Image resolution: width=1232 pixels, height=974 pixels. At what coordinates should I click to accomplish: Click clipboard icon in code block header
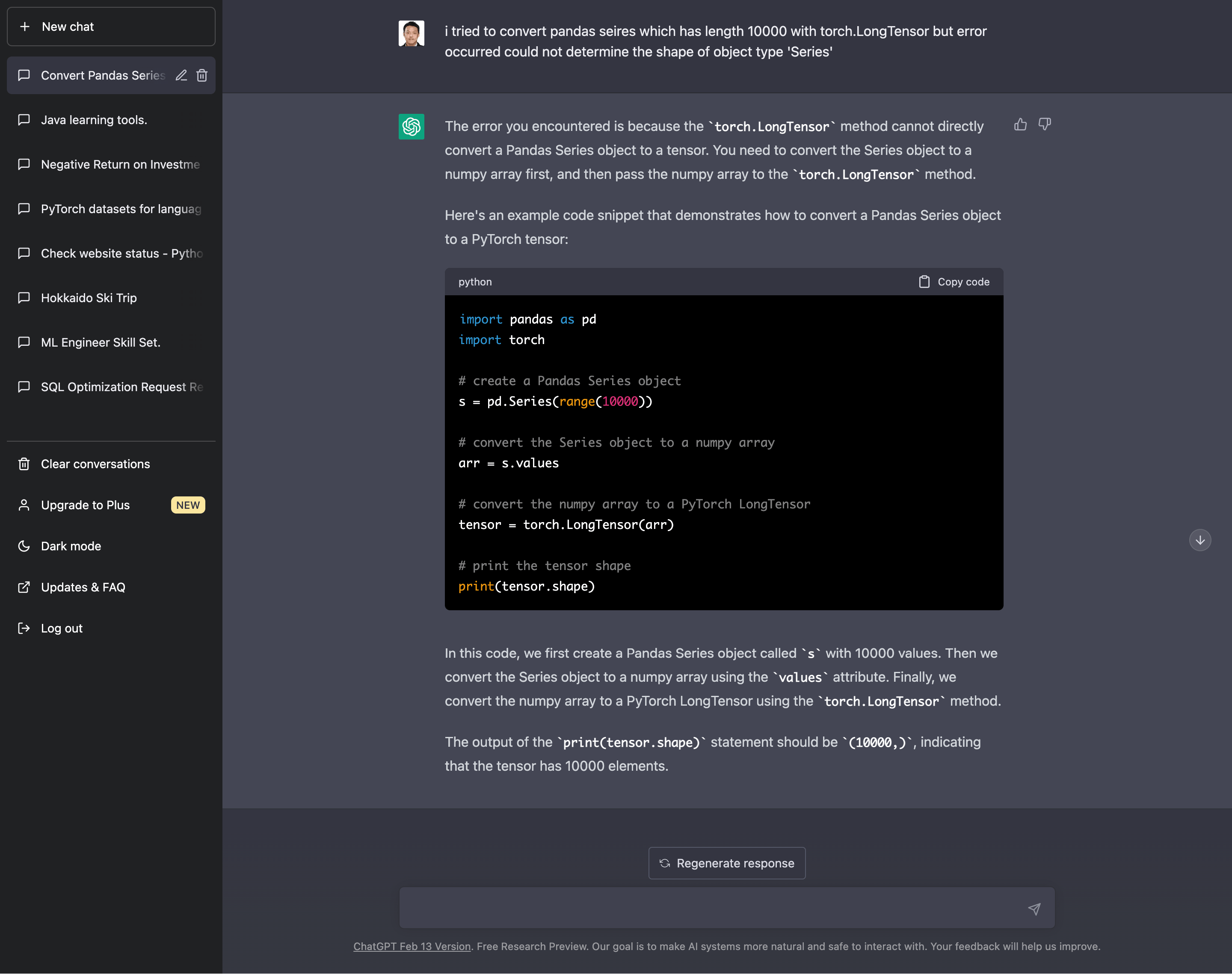click(x=924, y=282)
